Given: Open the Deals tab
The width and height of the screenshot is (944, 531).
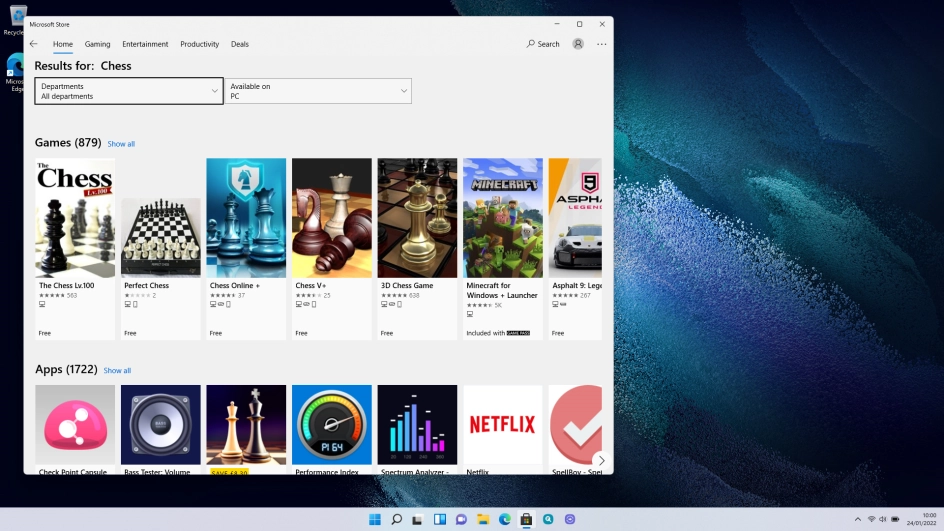Looking at the screenshot, I should pos(240,44).
